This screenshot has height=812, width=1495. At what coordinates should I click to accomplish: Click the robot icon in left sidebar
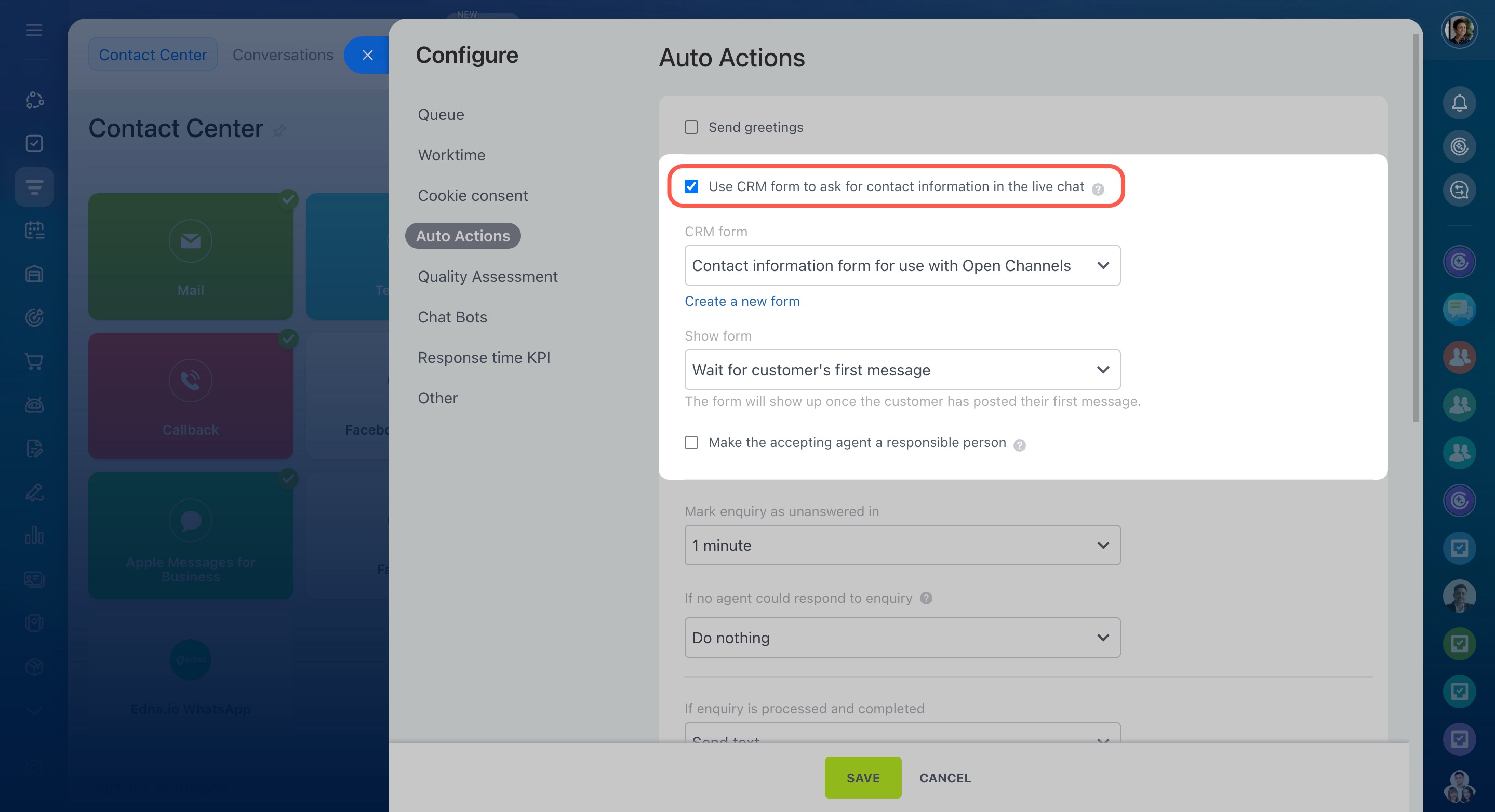[x=34, y=404]
